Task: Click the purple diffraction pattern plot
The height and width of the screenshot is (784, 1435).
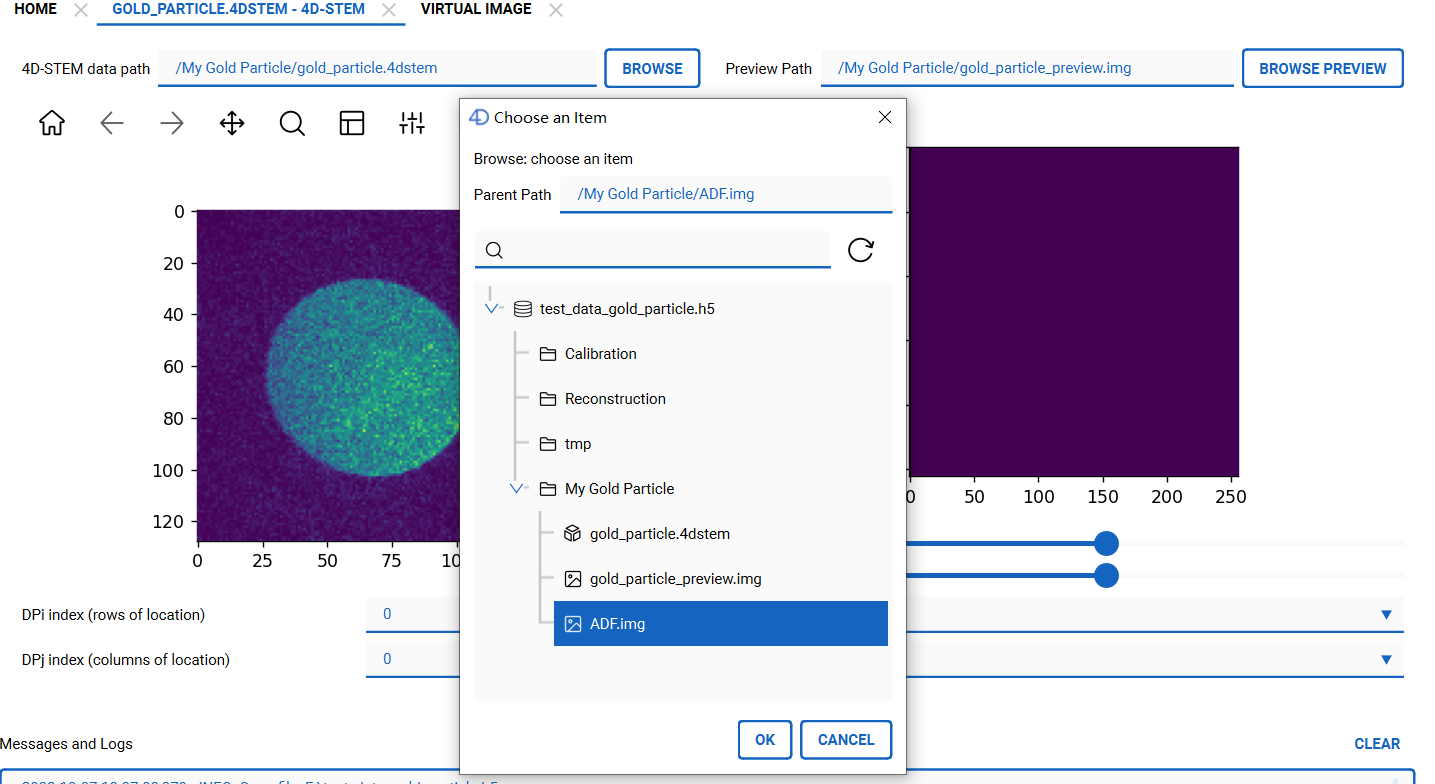Action: pyautogui.click(x=1073, y=312)
